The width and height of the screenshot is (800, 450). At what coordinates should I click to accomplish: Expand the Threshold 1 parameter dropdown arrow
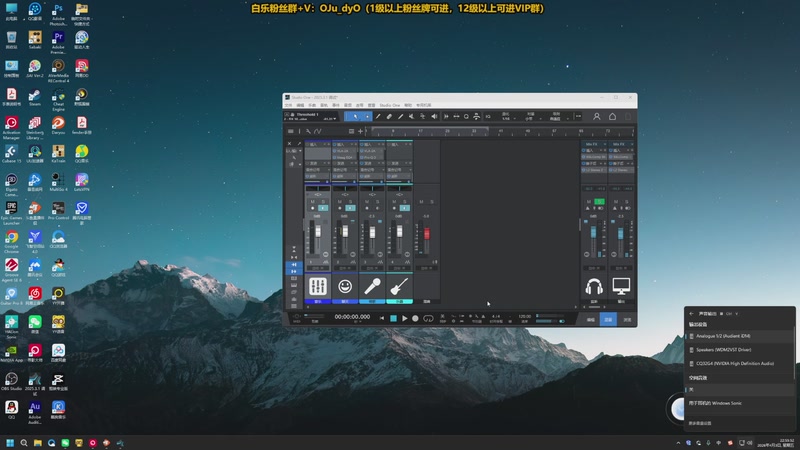pos(335,118)
